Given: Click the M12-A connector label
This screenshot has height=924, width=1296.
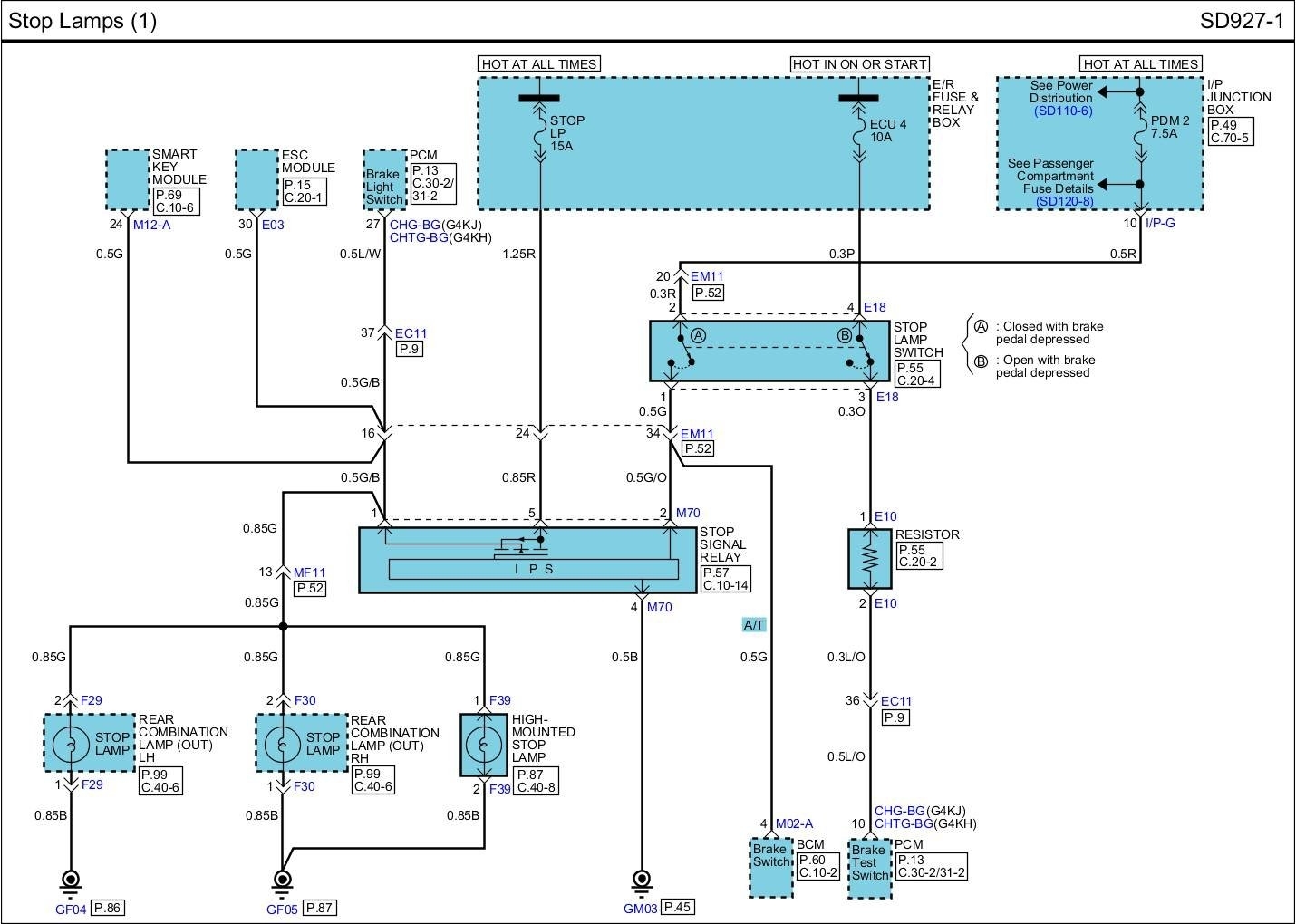Looking at the screenshot, I should [x=151, y=225].
